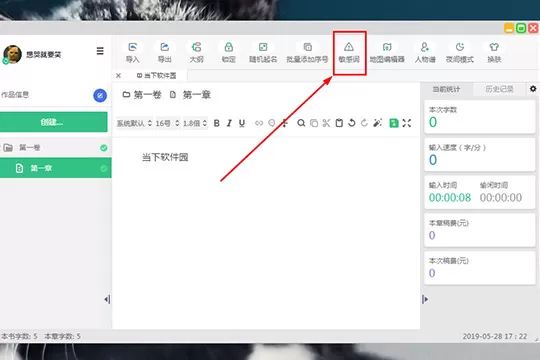Click the magic wand auto-format icon

pyautogui.click(x=378, y=123)
